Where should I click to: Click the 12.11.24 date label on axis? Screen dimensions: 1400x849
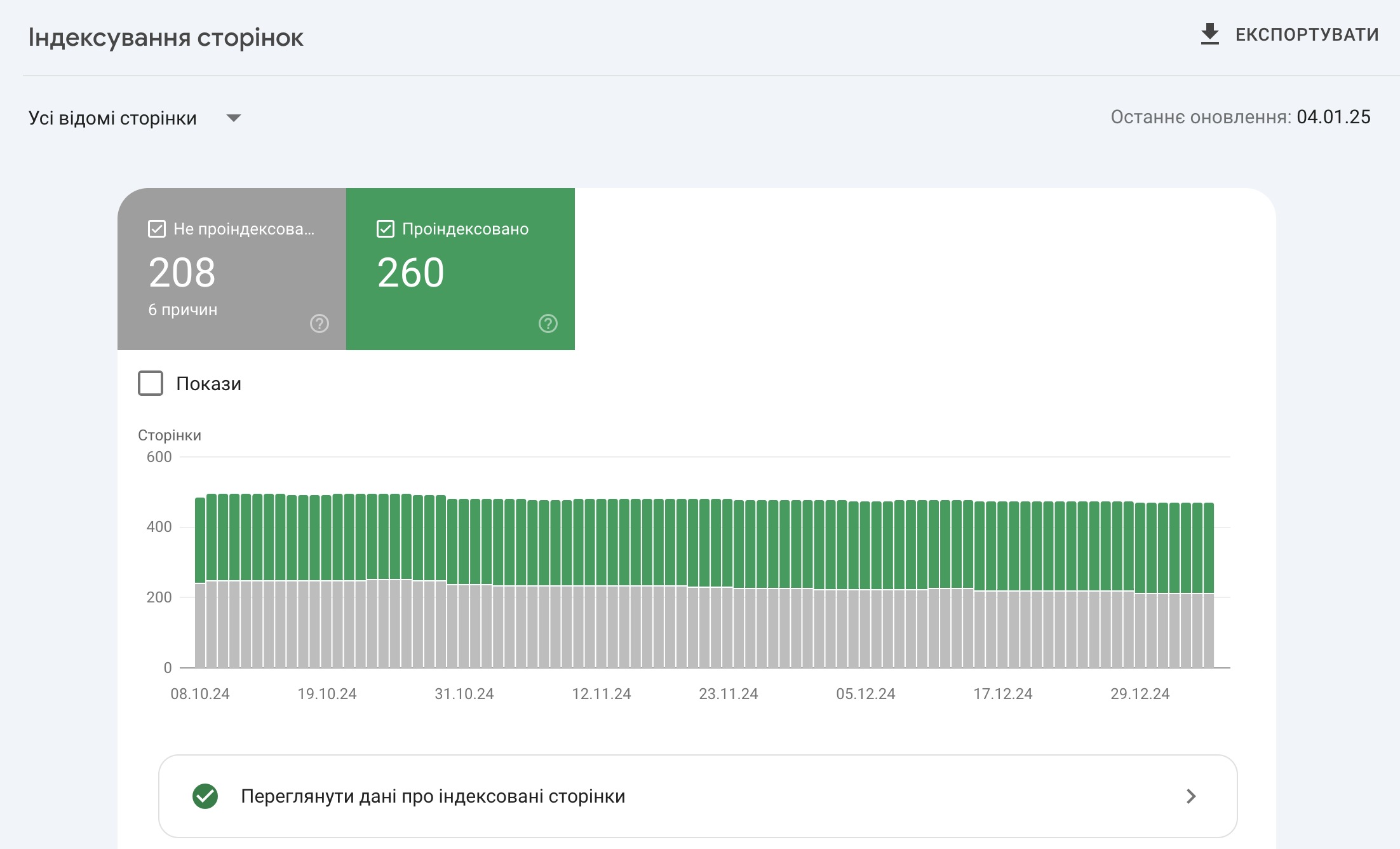[x=601, y=694]
